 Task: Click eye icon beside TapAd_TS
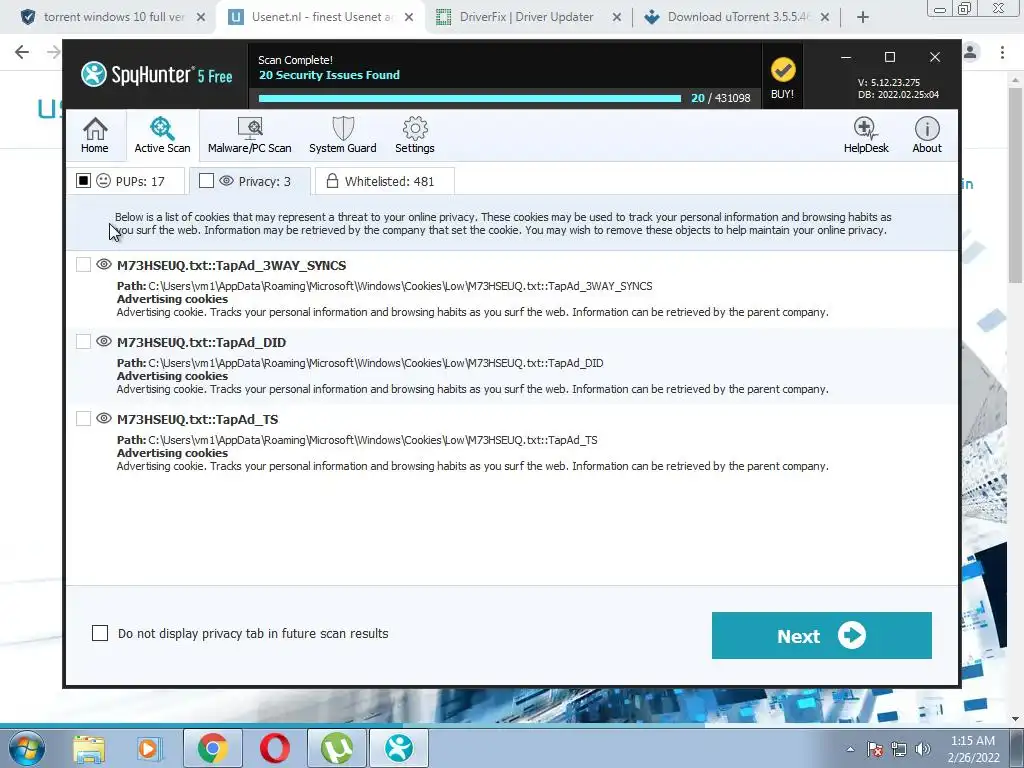click(x=104, y=419)
